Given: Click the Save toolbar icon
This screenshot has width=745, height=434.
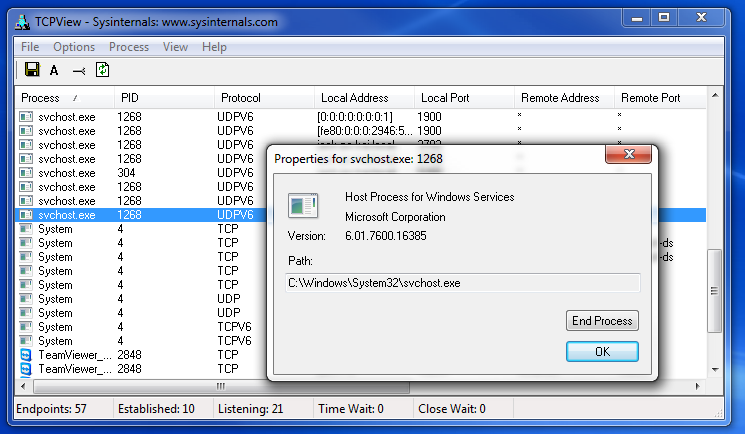Looking at the screenshot, I should click(32, 70).
